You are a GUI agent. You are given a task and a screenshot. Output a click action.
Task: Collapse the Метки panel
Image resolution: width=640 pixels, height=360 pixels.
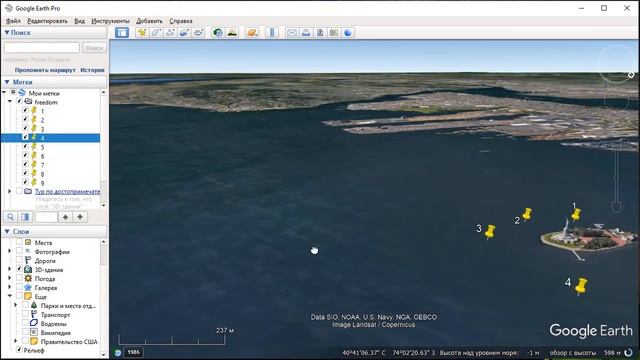7,82
